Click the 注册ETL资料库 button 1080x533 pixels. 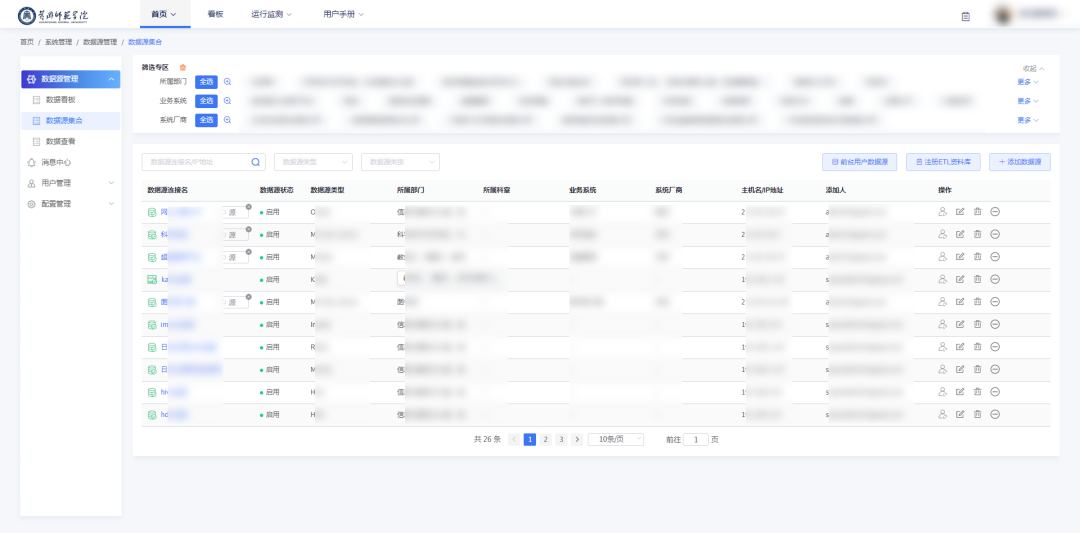pos(943,162)
